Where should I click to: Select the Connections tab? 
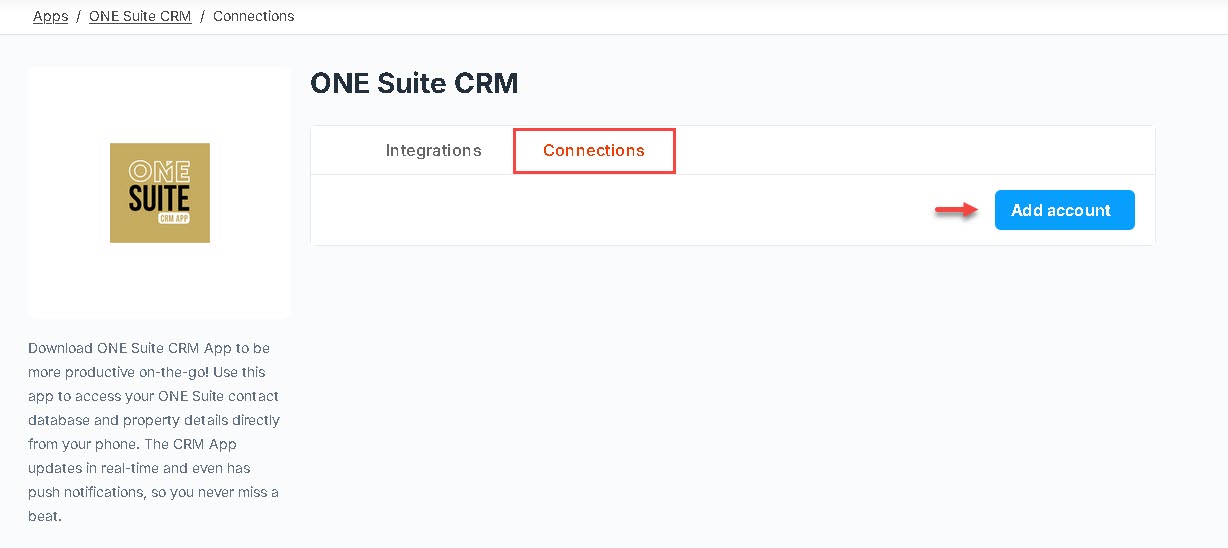[x=594, y=150]
